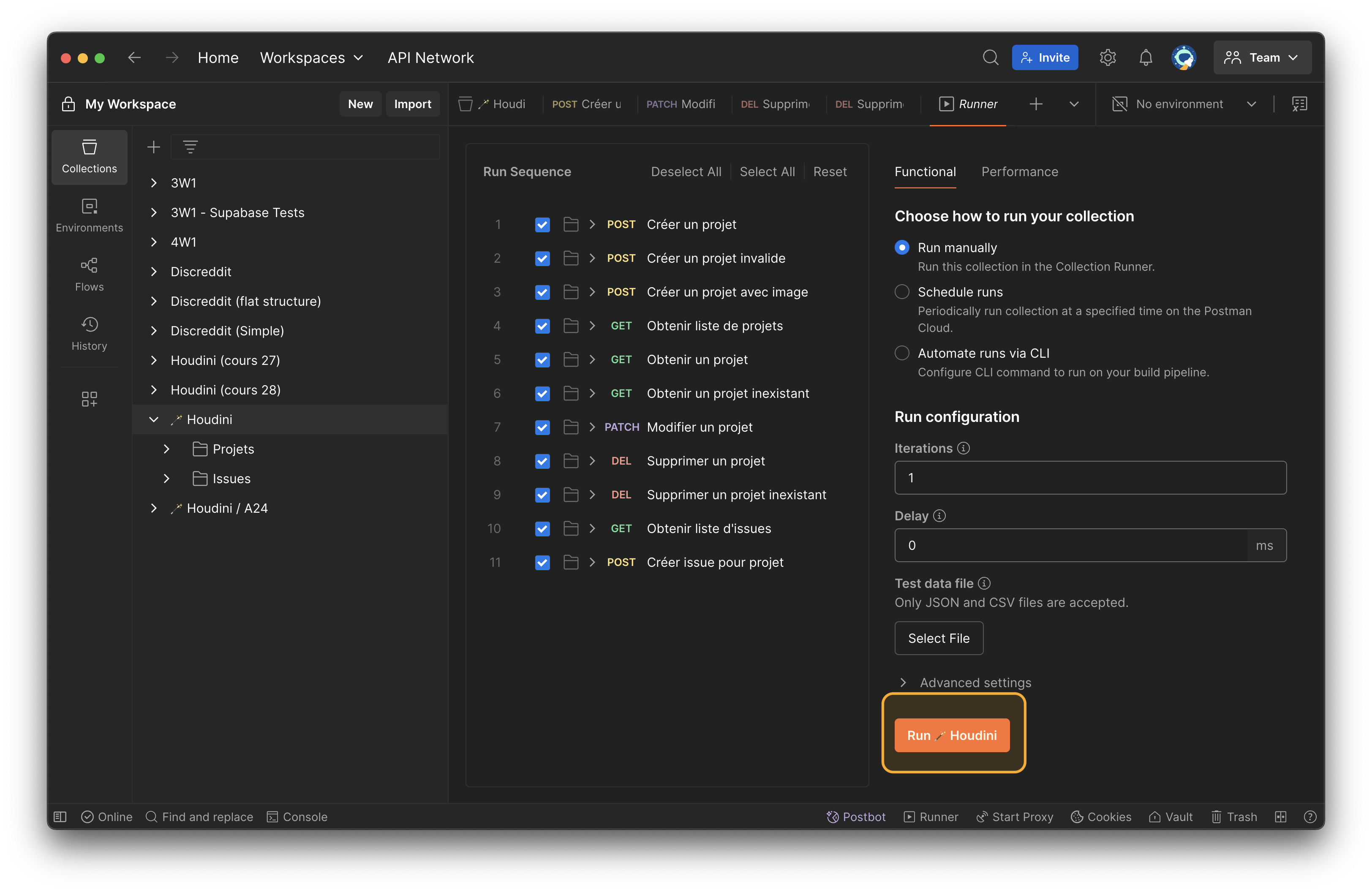This screenshot has height=892, width=1372.
Task: Open Runner from the status bar
Action: tap(931, 816)
